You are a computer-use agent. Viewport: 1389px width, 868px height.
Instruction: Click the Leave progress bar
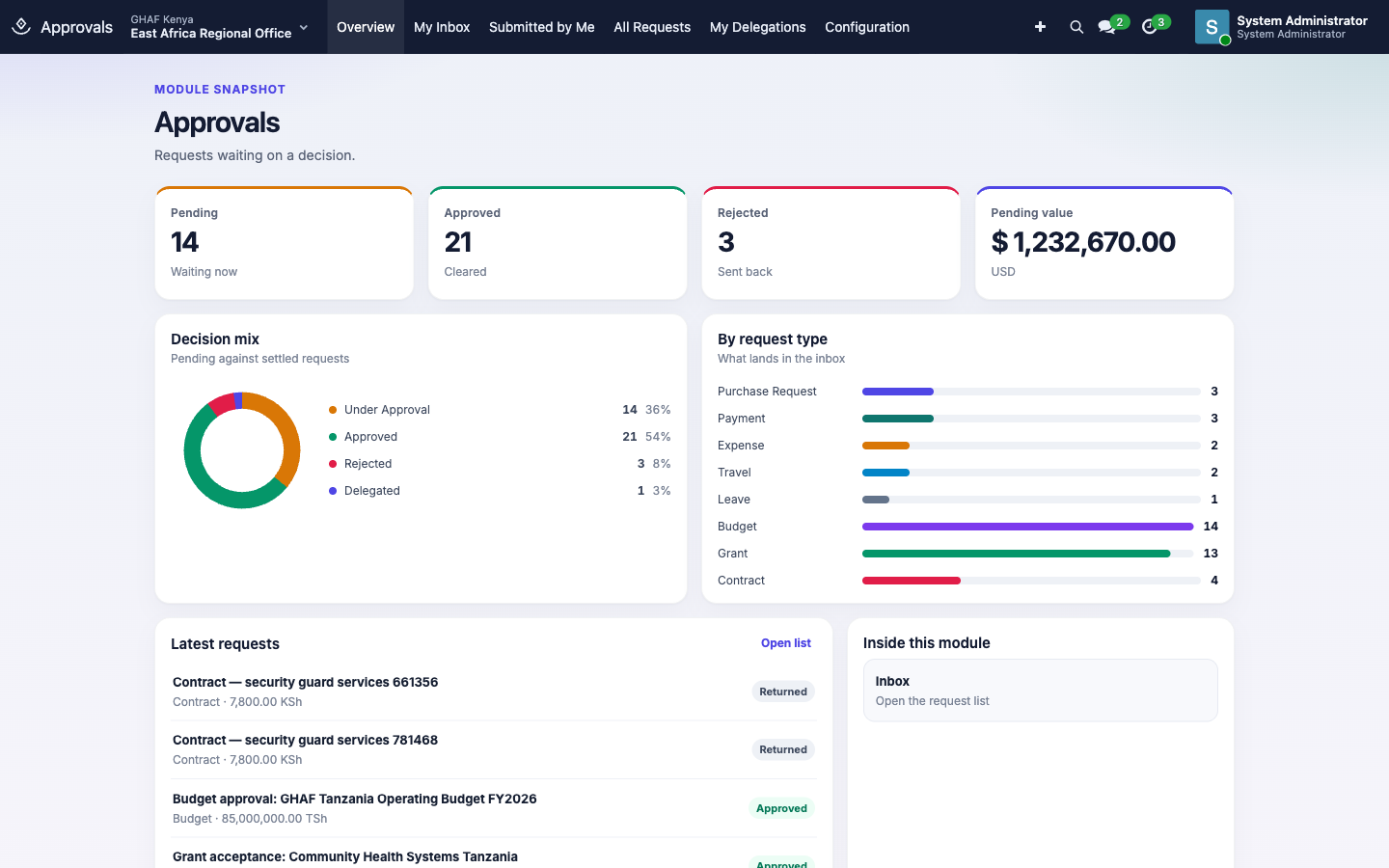pyautogui.click(x=1031, y=500)
